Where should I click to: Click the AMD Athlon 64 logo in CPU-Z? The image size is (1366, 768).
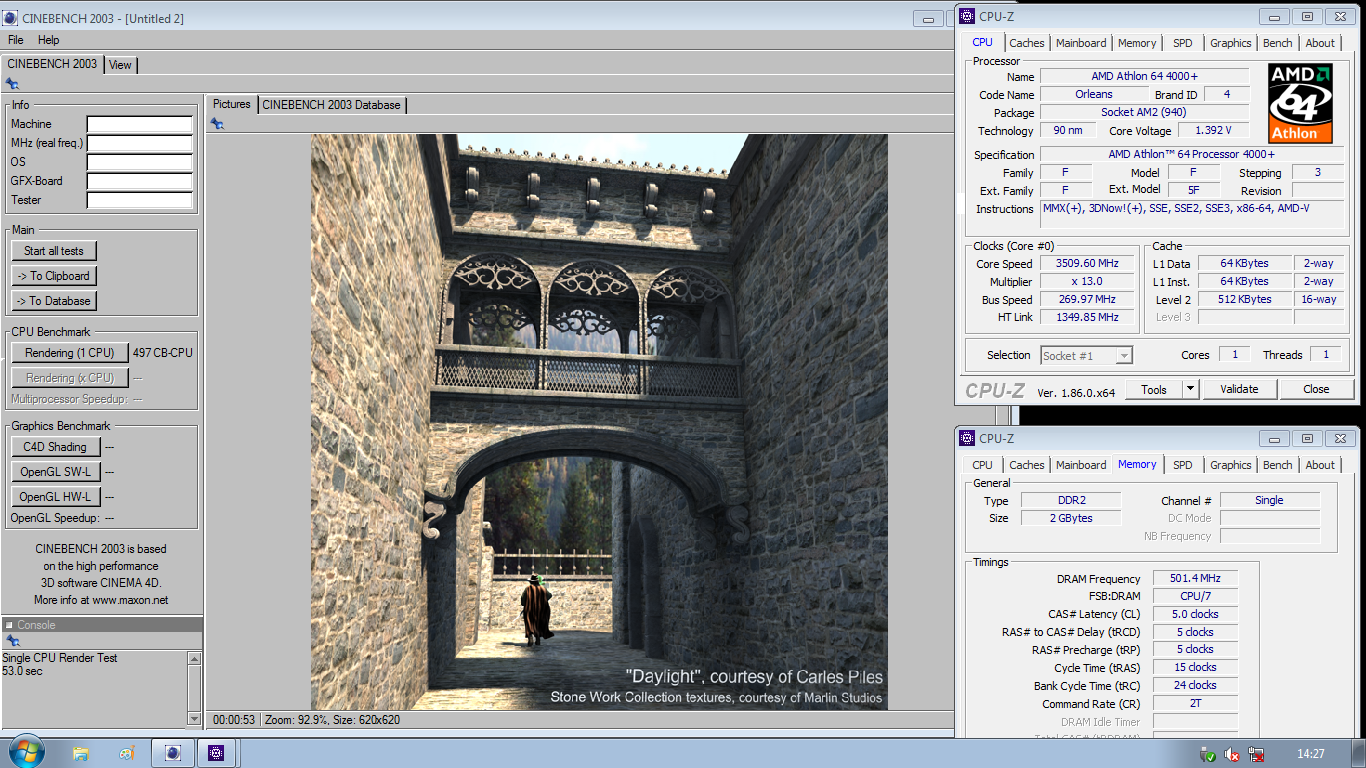pos(1301,103)
